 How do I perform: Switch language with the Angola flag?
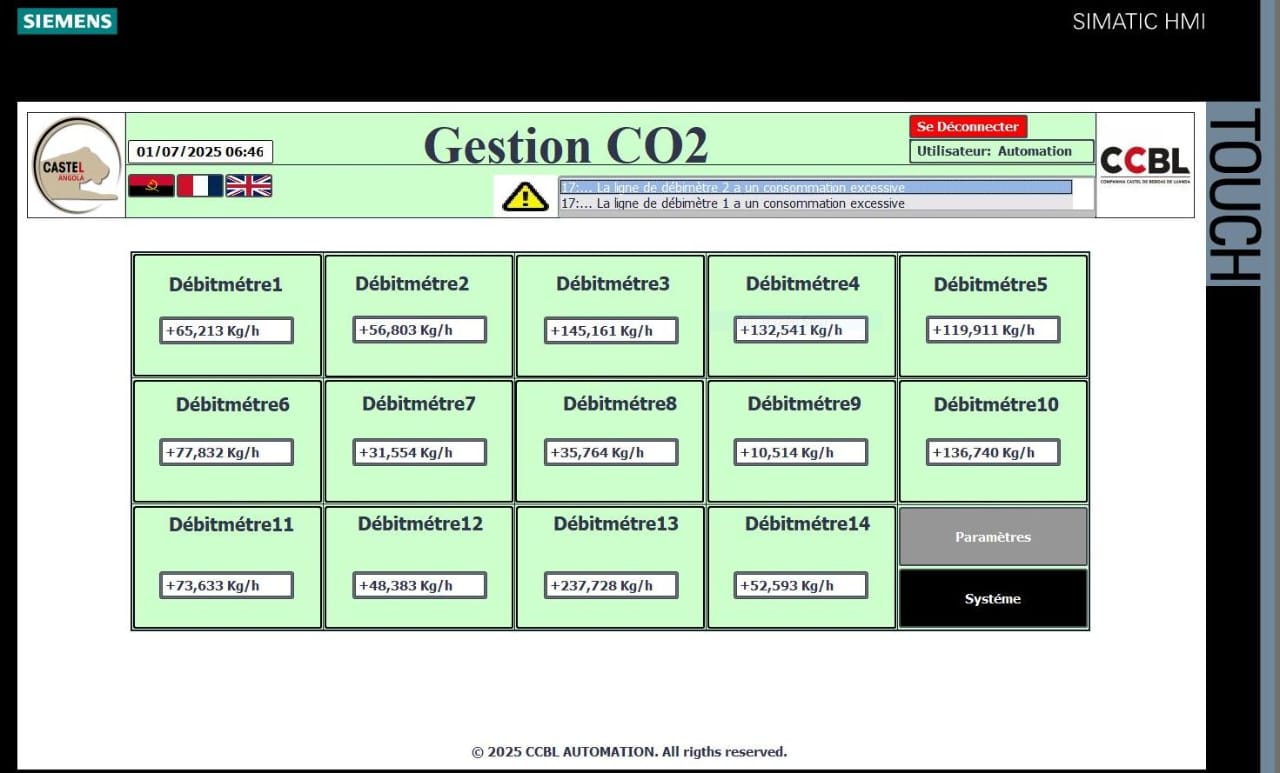[x=151, y=185]
